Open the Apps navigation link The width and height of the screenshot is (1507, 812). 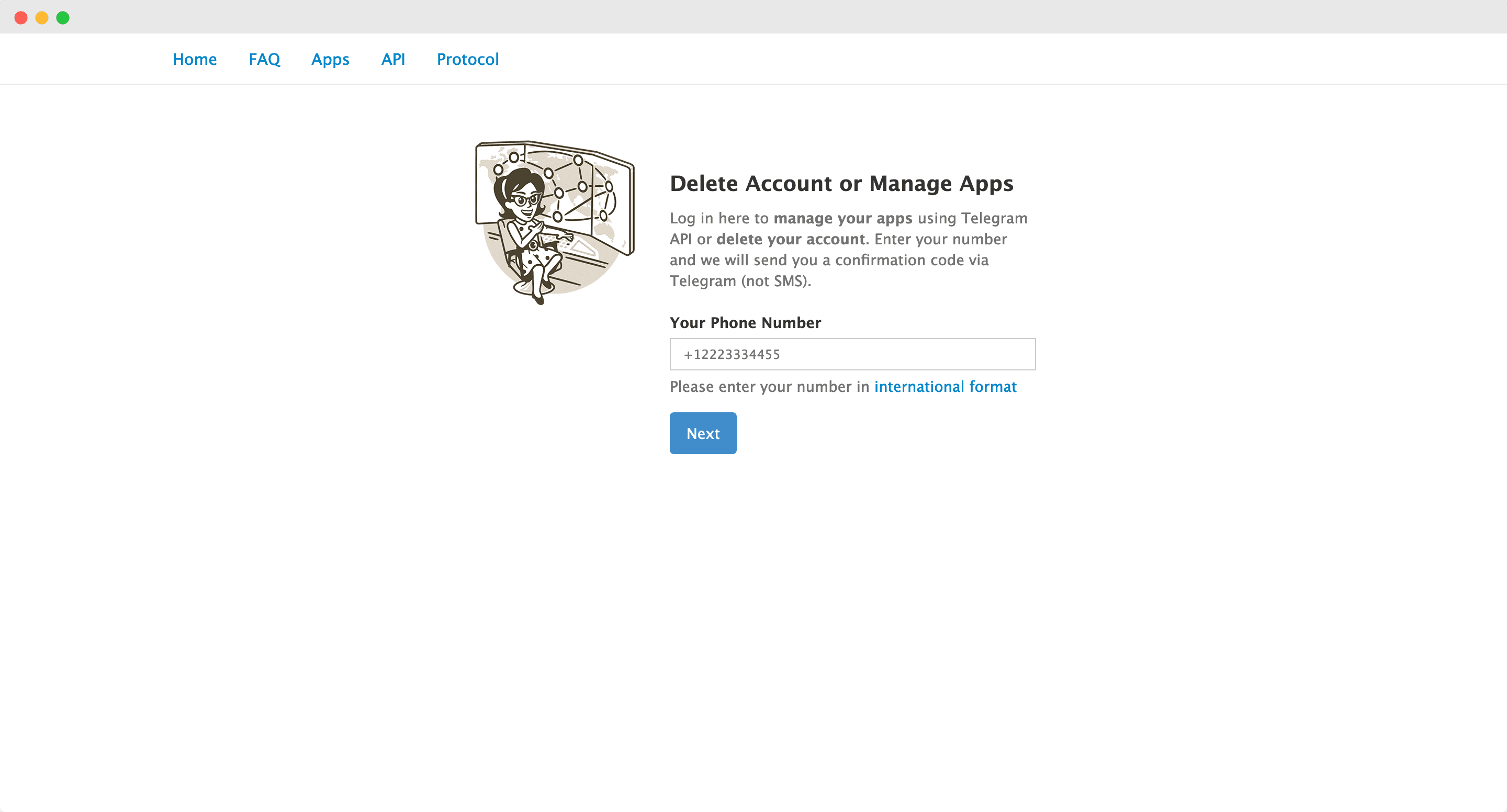pos(330,60)
